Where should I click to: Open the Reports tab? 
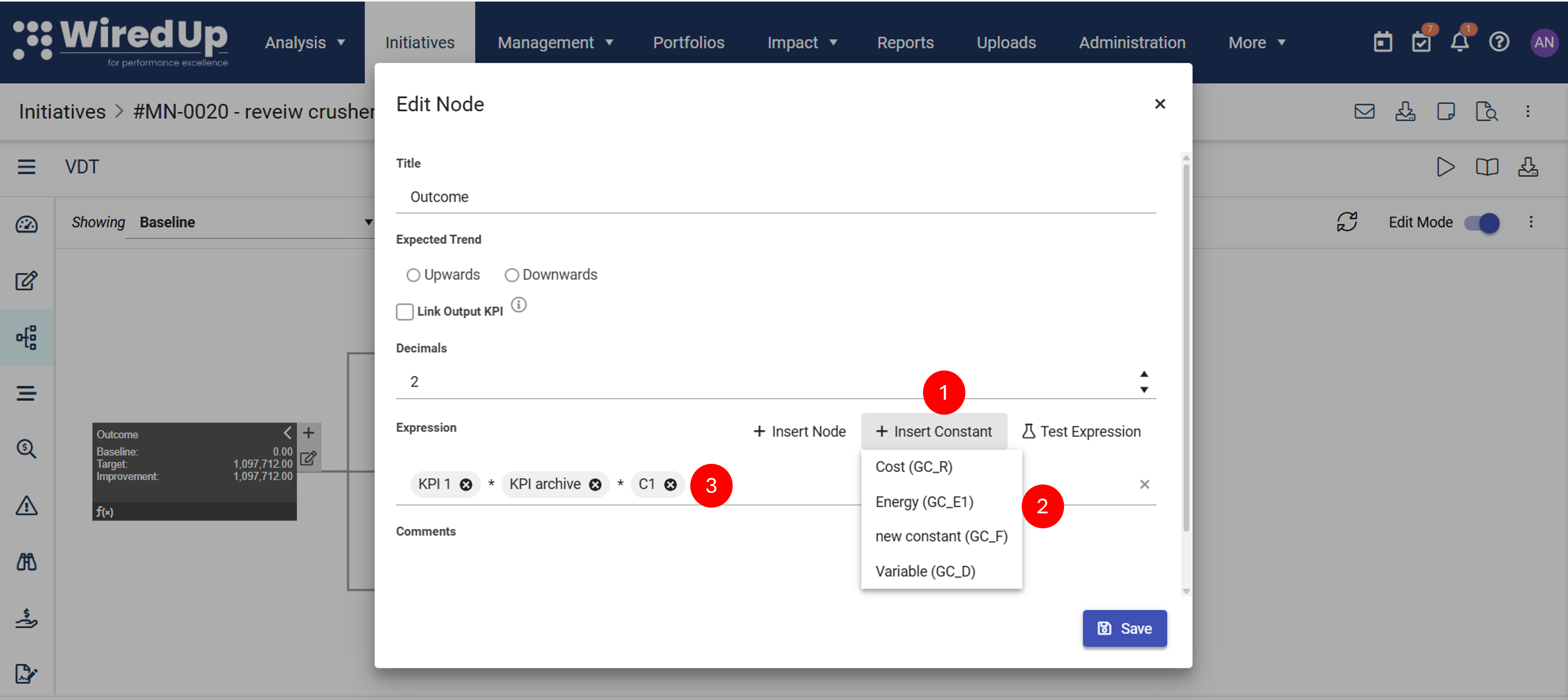[x=905, y=43]
